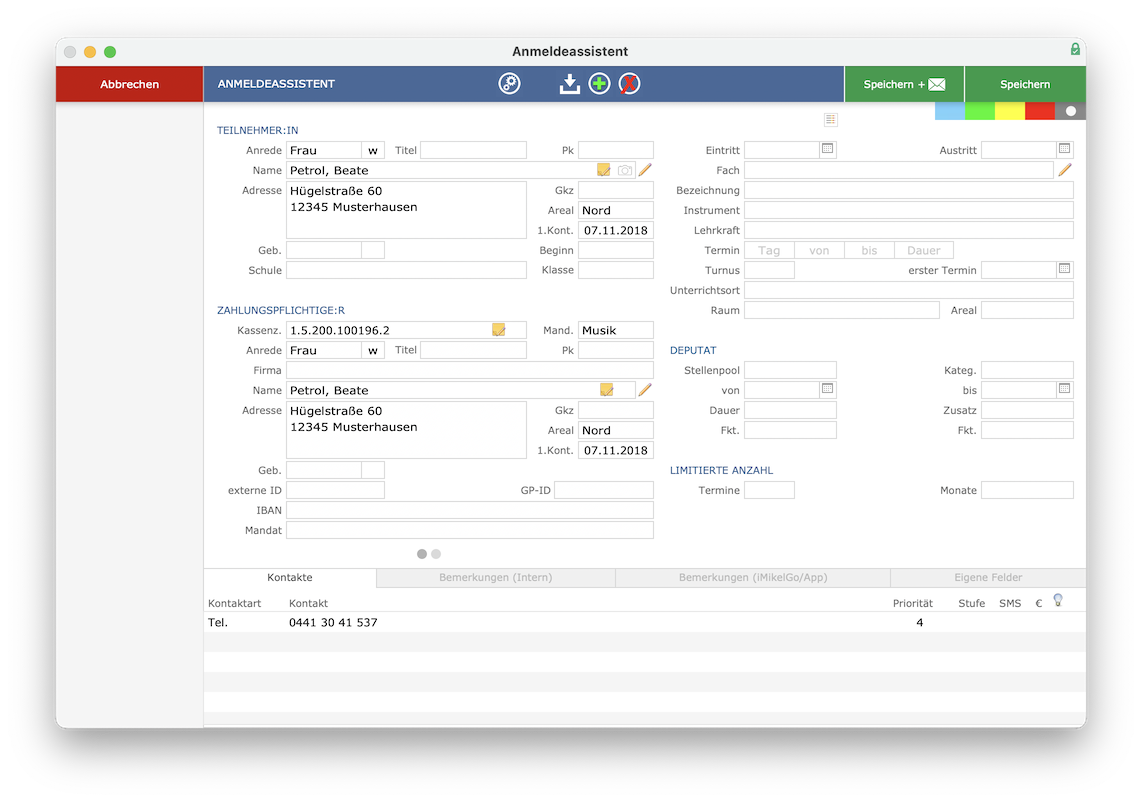Click note icon beside payer name
This screenshot has width=1142, height=802.
607,390
